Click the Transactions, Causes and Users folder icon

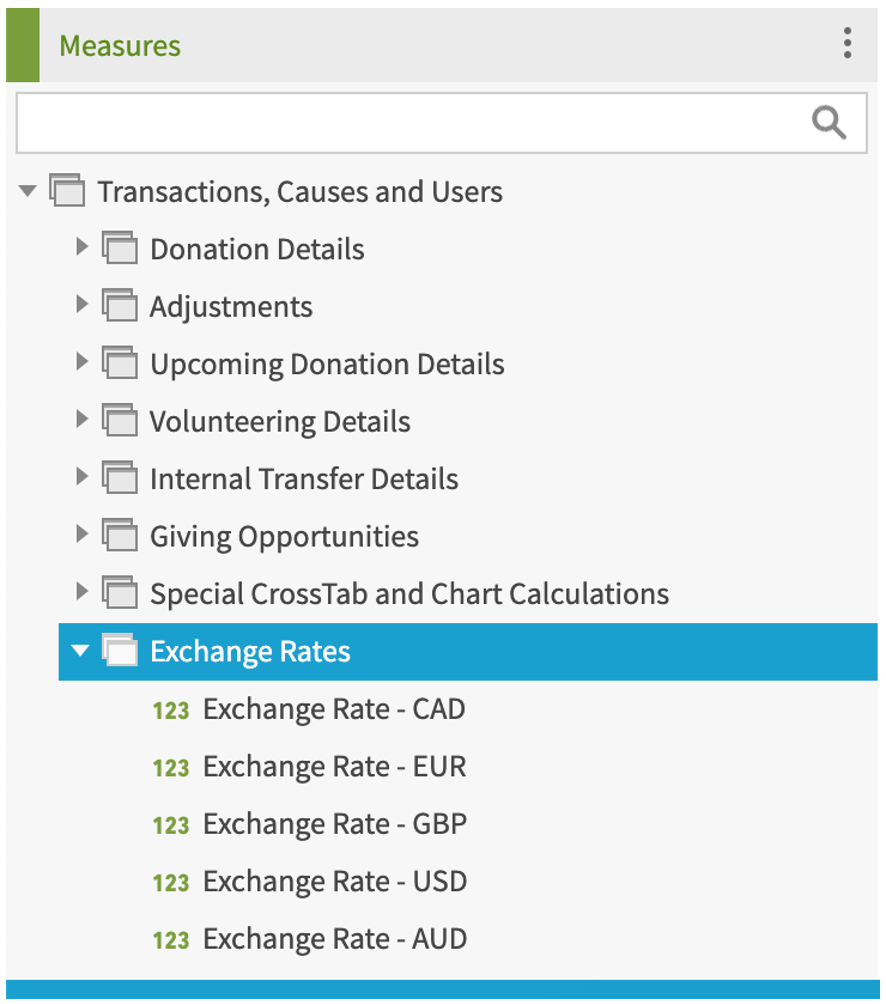66,191
